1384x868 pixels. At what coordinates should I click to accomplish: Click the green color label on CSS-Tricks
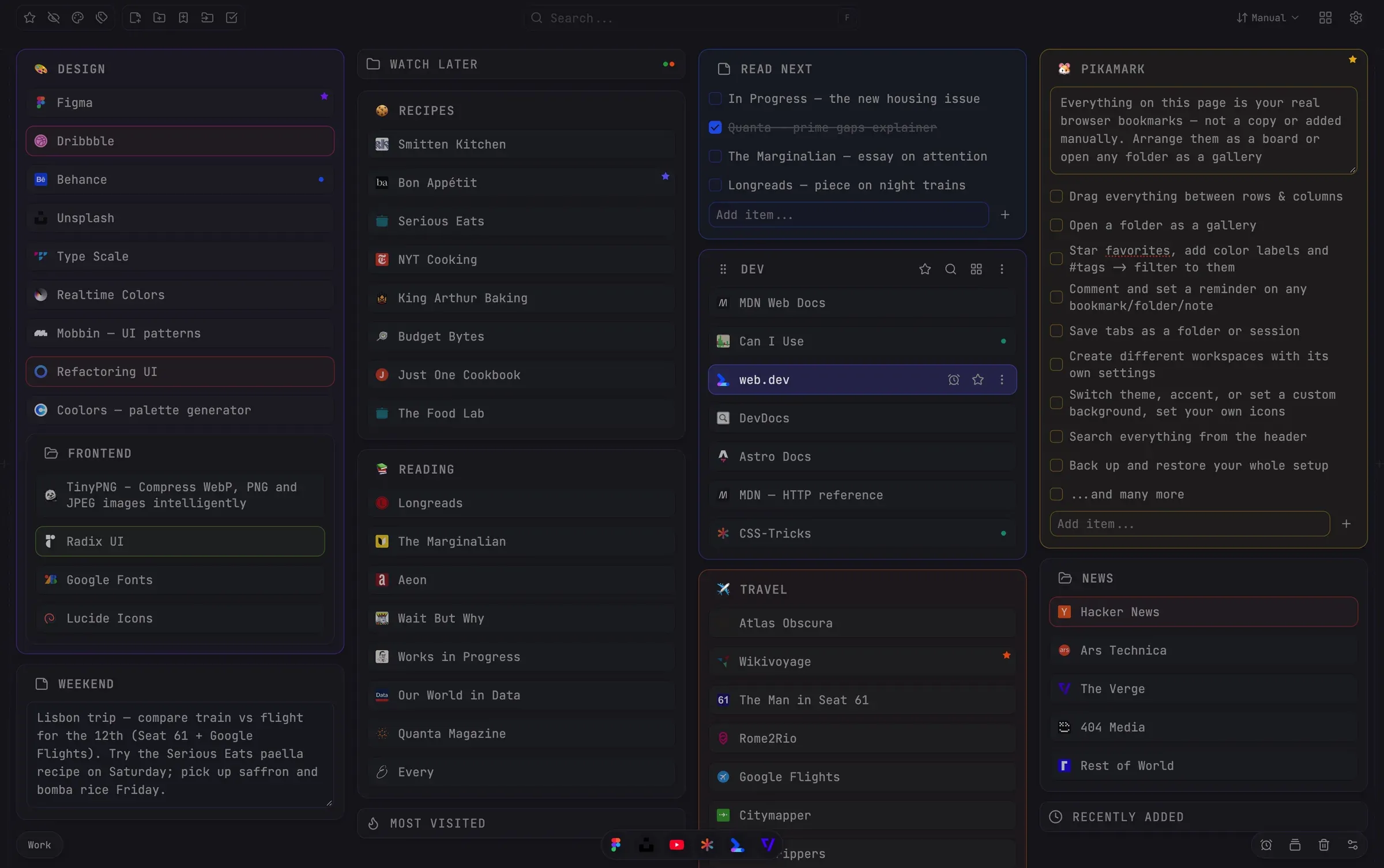pos(1003,534)
